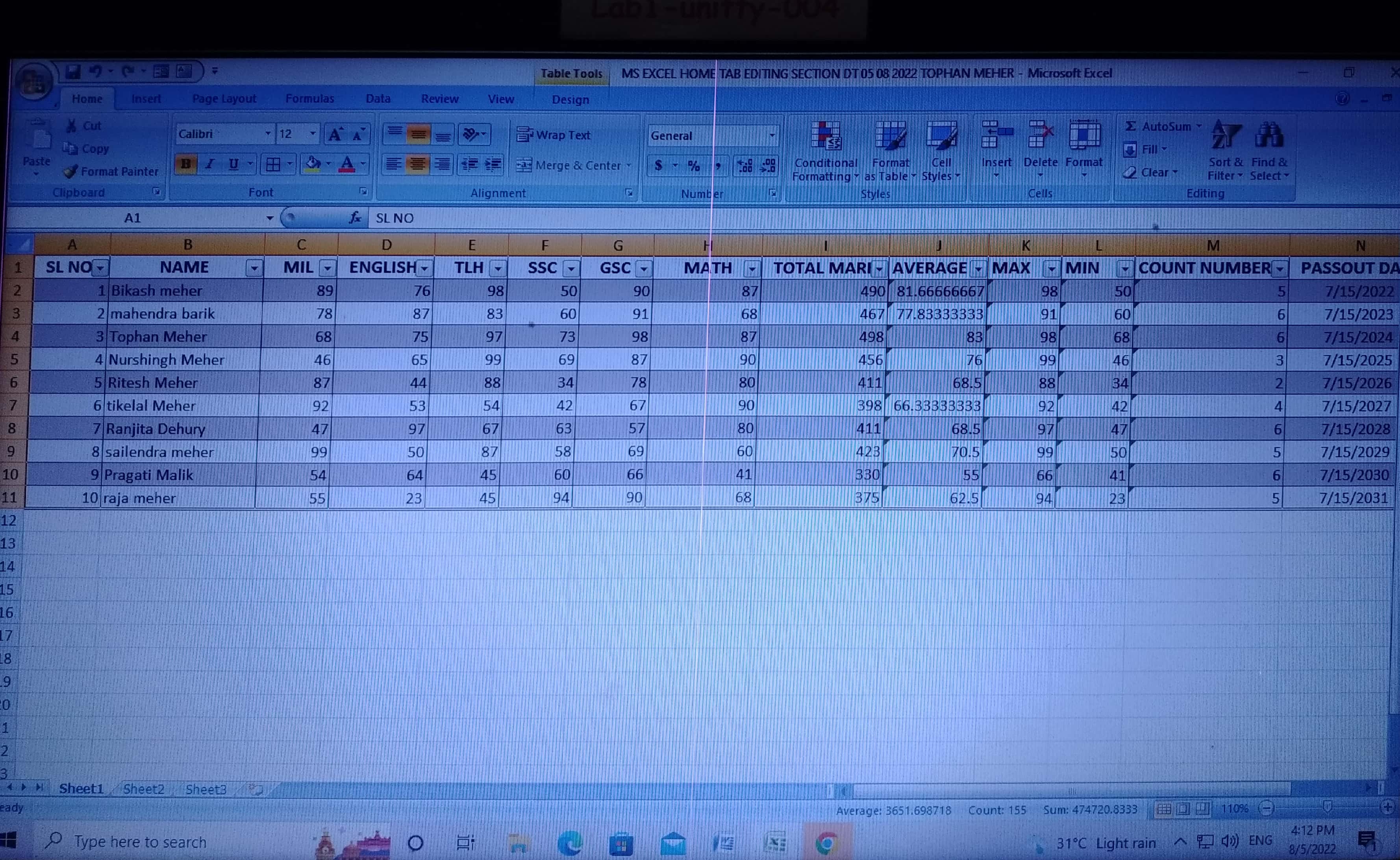Expand the General number format dropdown
This screenshot has width=1400, height=860.
(772, 135)
